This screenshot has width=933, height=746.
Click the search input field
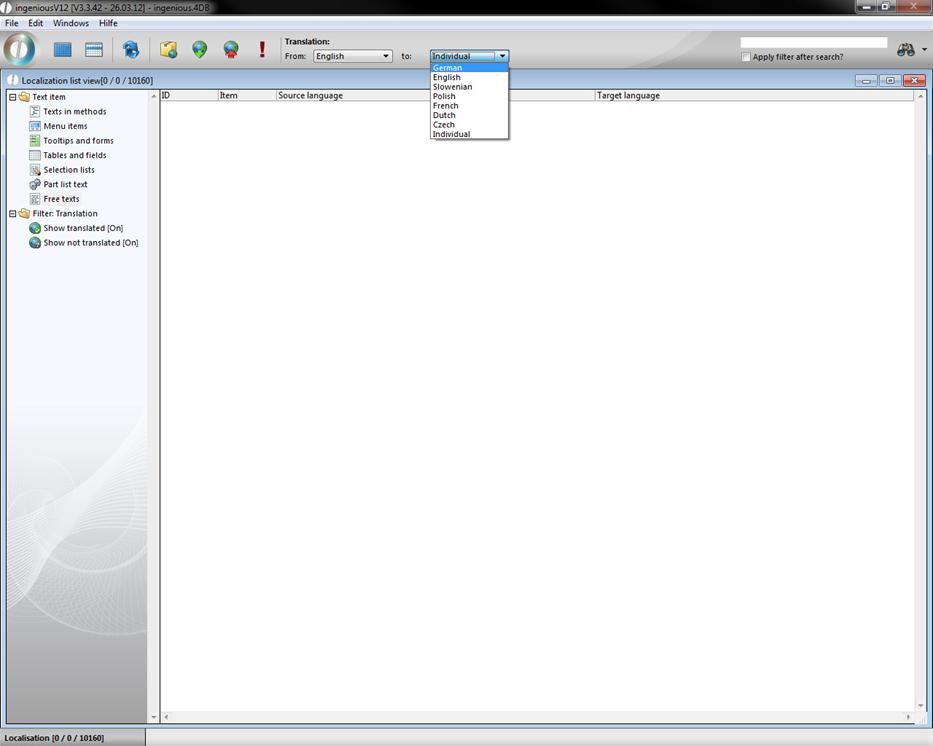coord(813,42)
